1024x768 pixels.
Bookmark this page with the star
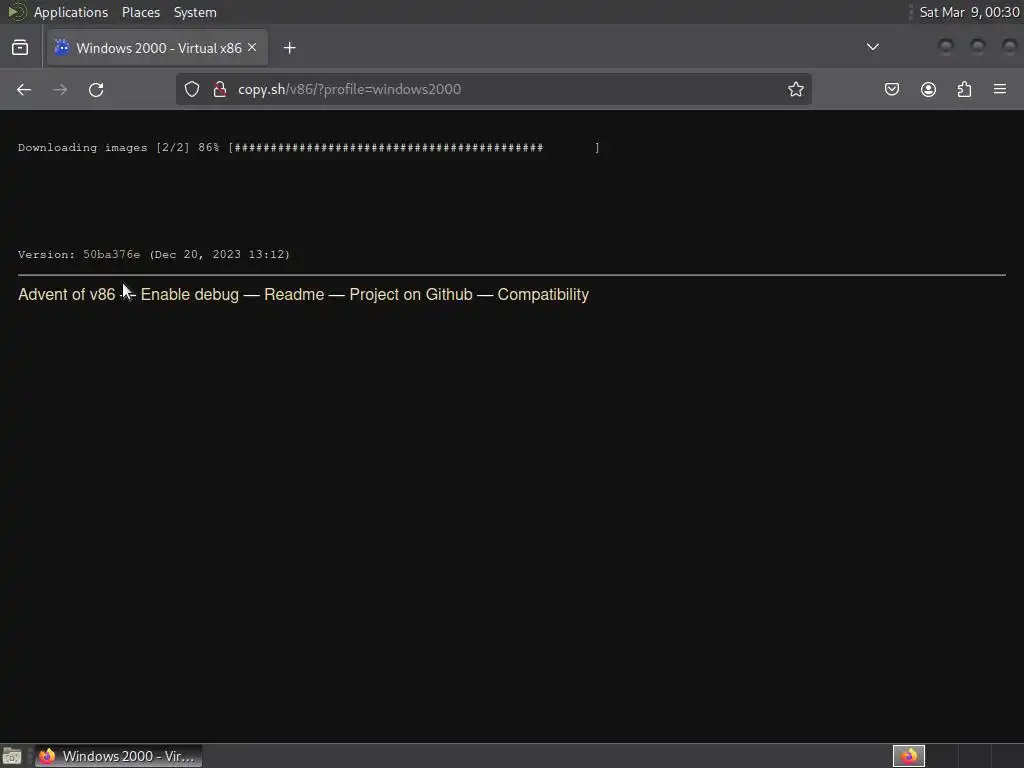point(795,89)
